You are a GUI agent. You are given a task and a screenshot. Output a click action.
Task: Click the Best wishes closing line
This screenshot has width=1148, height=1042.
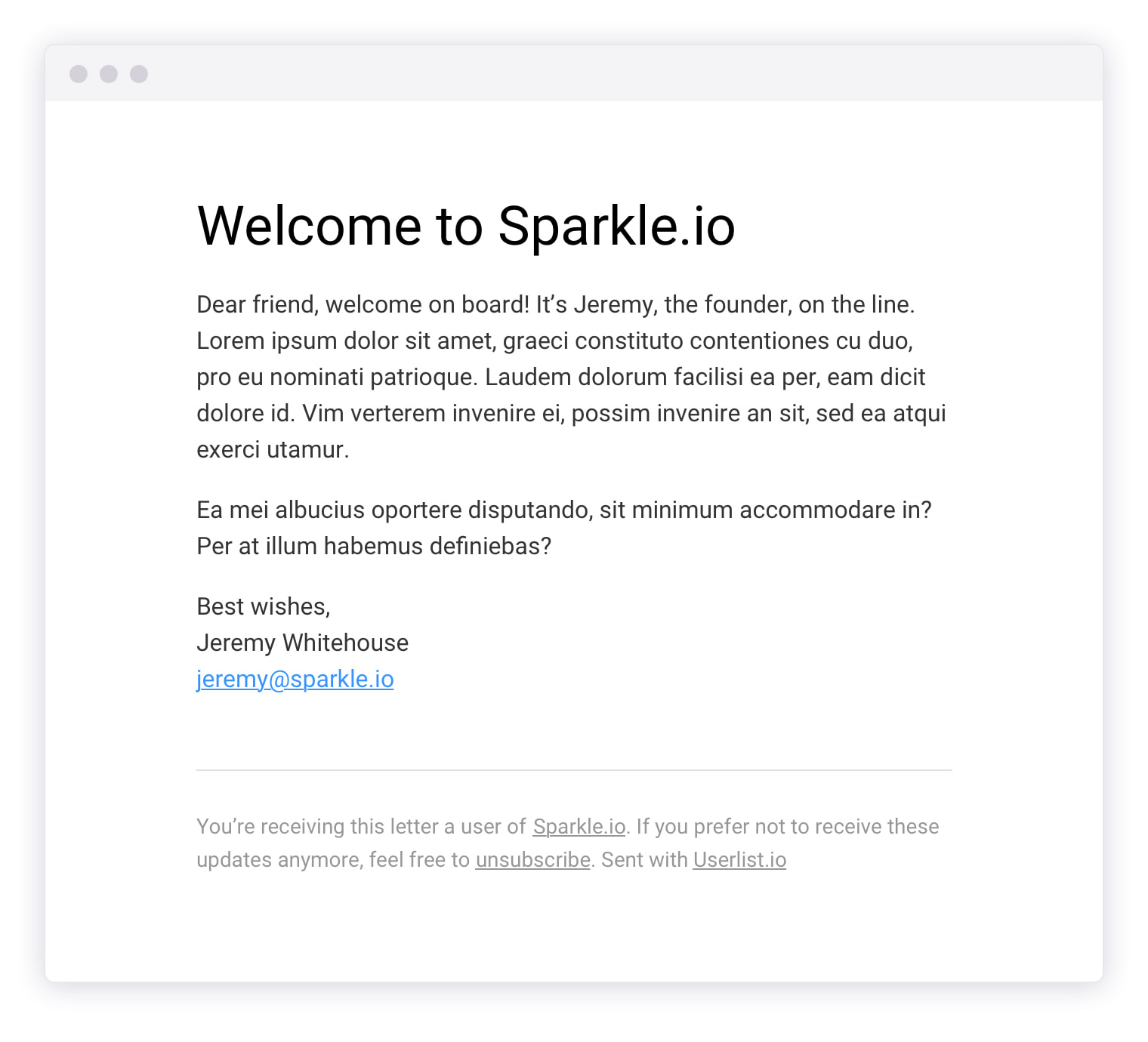264,606
